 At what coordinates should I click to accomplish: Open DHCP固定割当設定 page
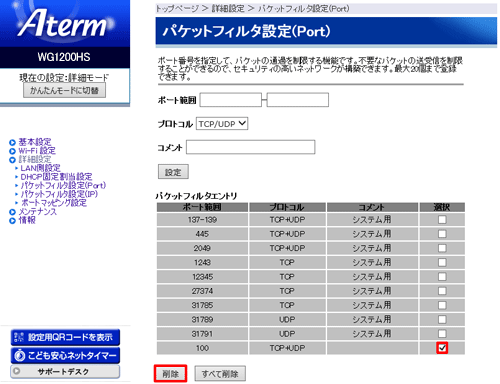click(x=56, y=177)
